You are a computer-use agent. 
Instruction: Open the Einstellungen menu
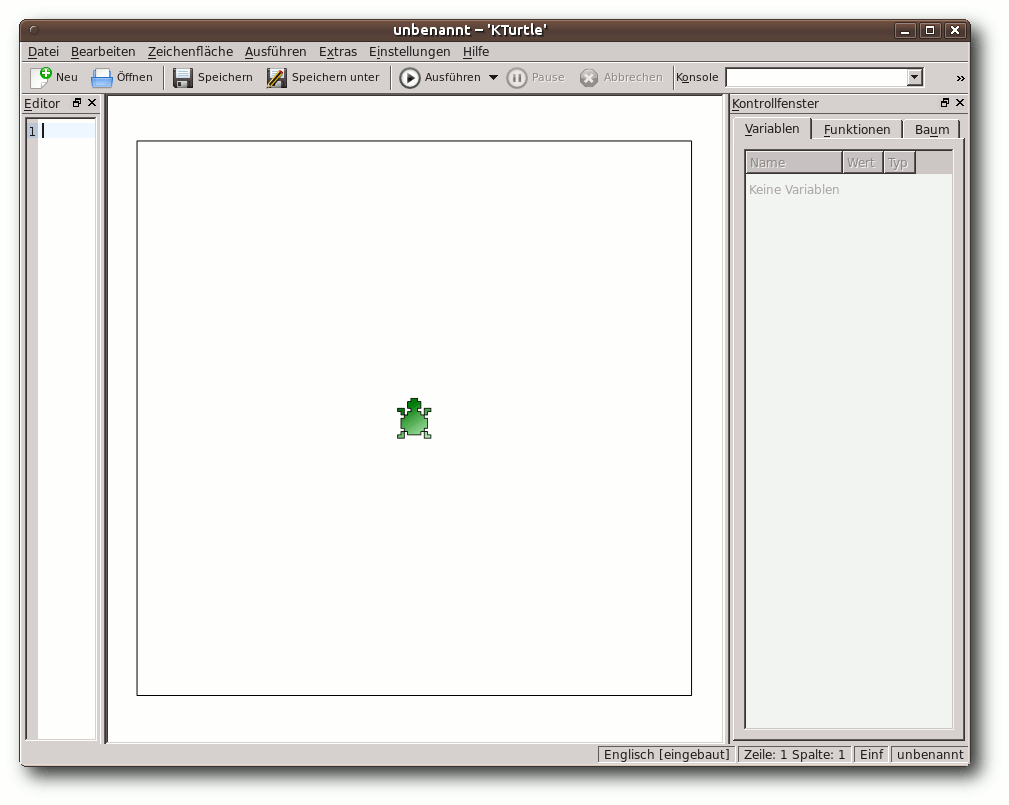pyautogui.click(x=409, y=51)
